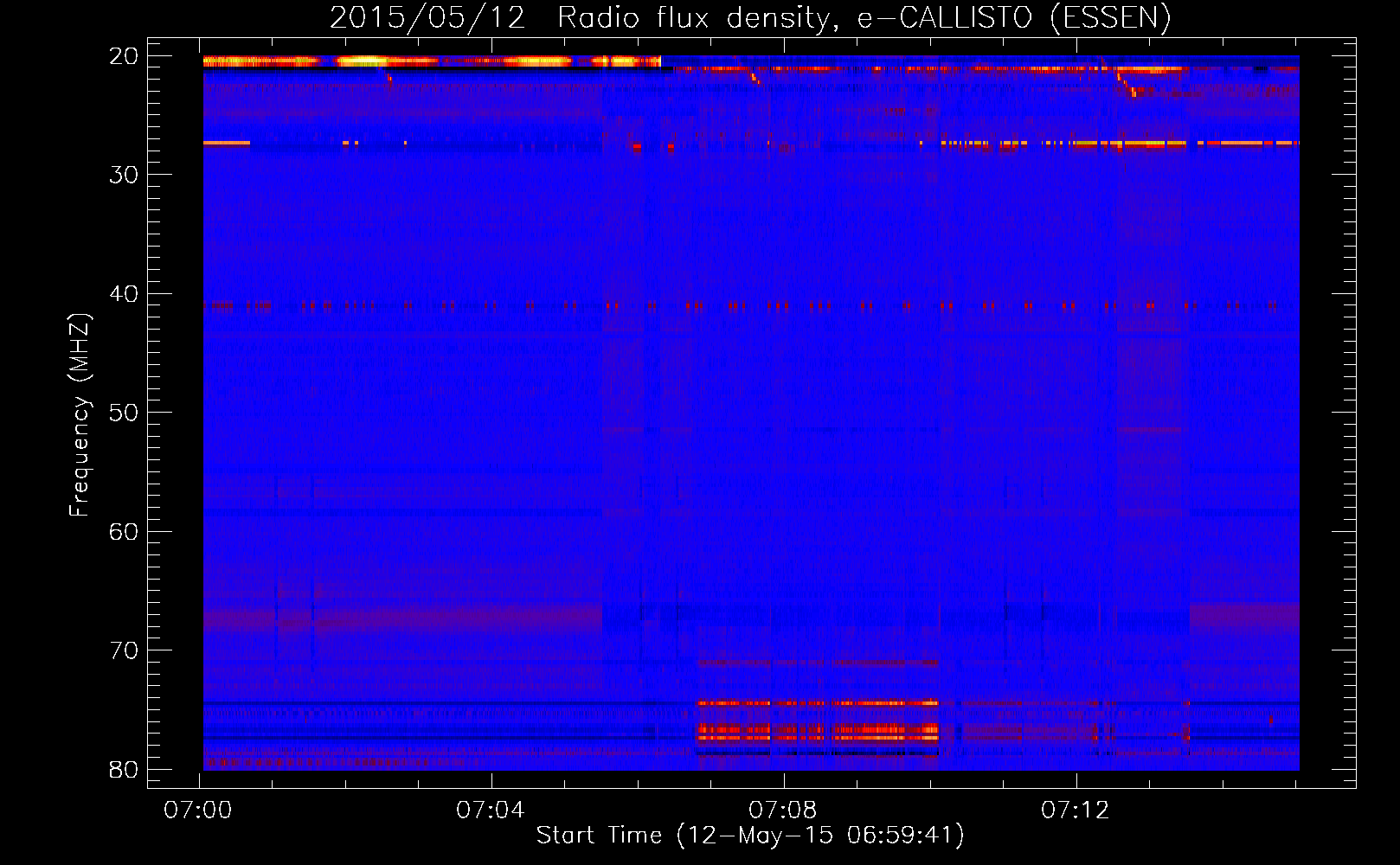Click the 30 MHz frequency tick label
Screen dimensions: 1400x865
[x=124, y=175]
